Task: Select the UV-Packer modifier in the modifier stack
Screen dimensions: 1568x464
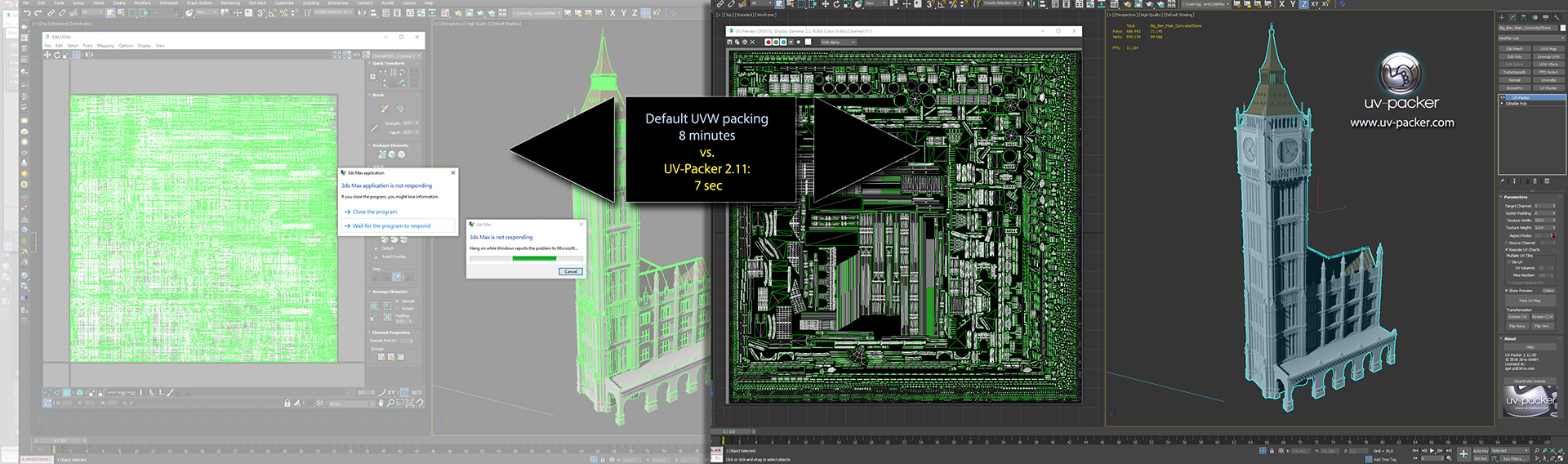Action: click(1532, 98)
